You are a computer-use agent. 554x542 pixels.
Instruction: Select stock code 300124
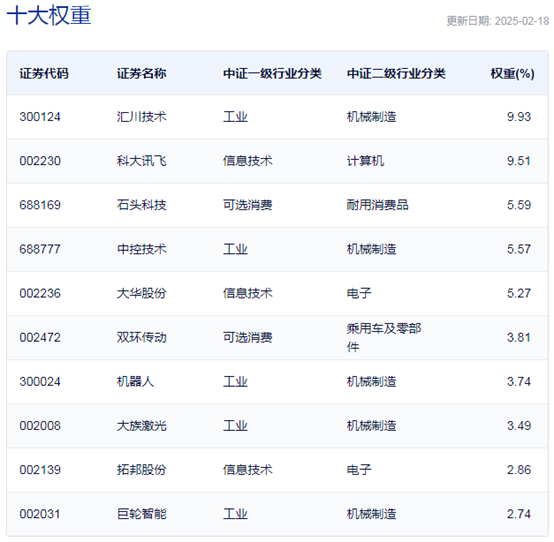pos(40,117)
